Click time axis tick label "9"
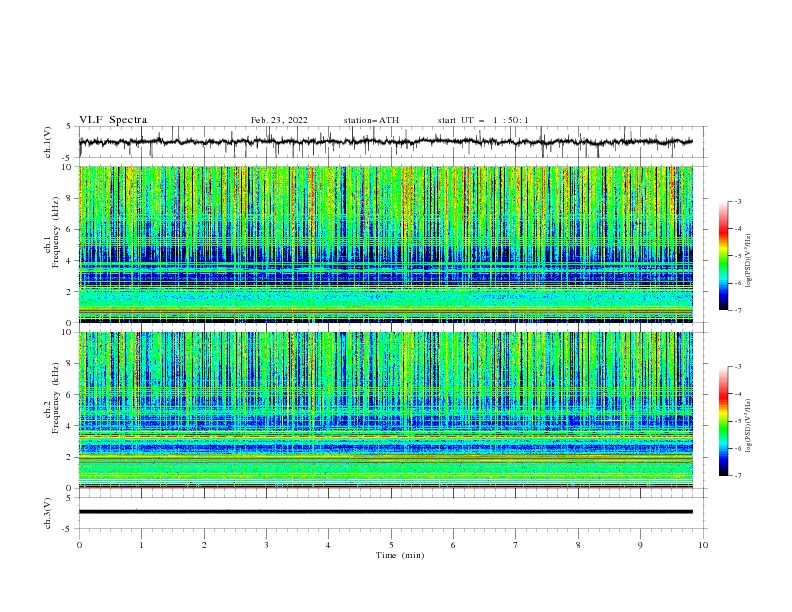792x612 pixels. point(640,545)
